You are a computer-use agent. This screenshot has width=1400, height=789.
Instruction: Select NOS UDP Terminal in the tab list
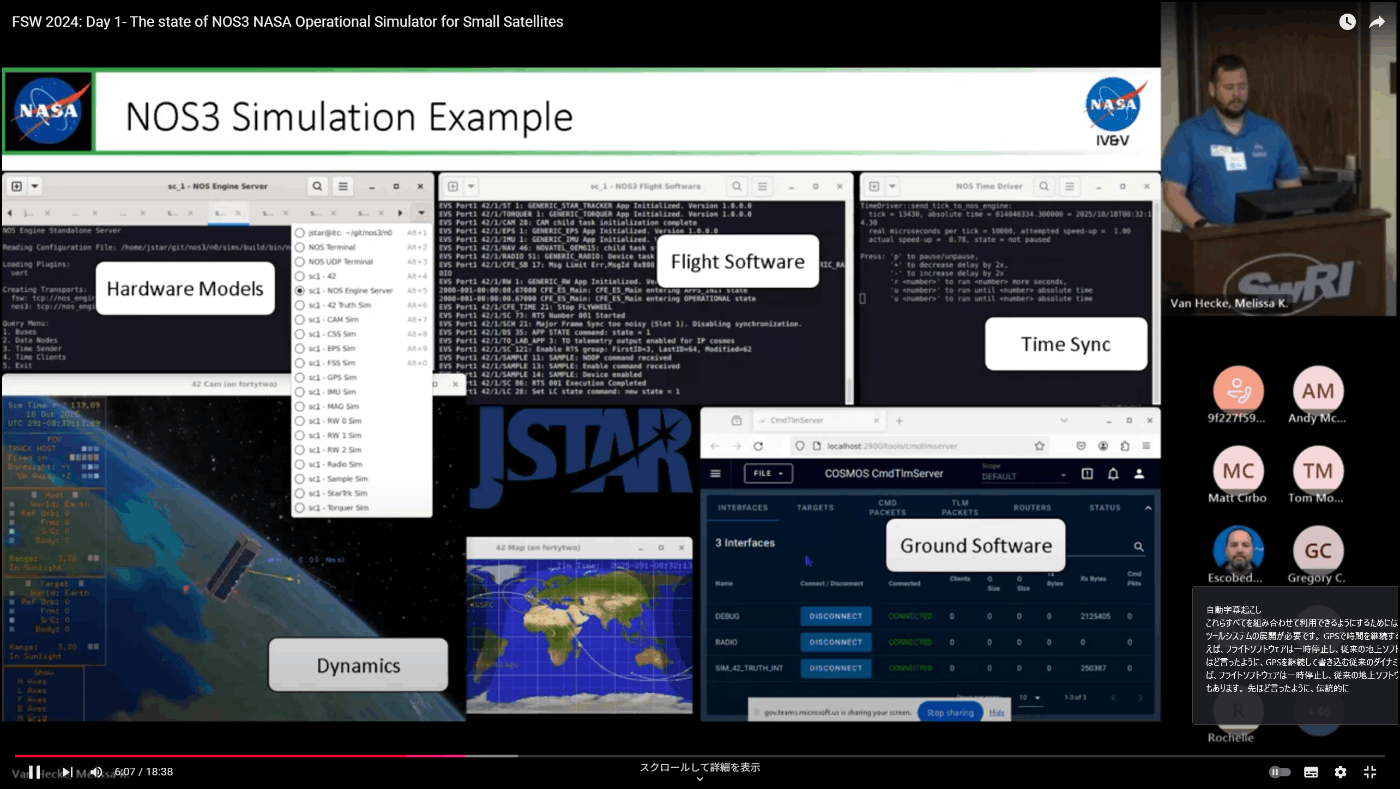(x=361, y=261)
